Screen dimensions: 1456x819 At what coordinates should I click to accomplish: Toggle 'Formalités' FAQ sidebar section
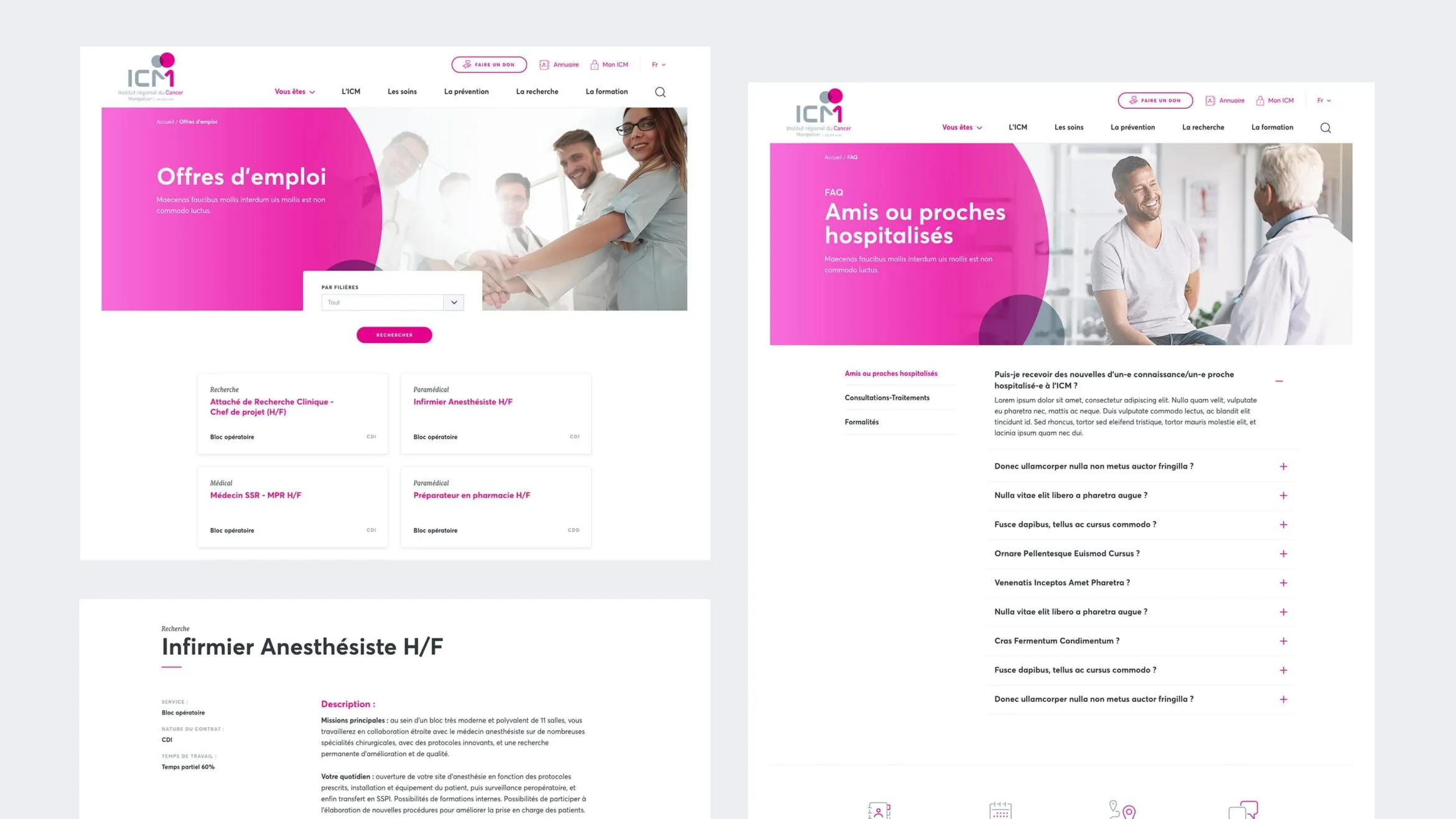tap(861, 421)
